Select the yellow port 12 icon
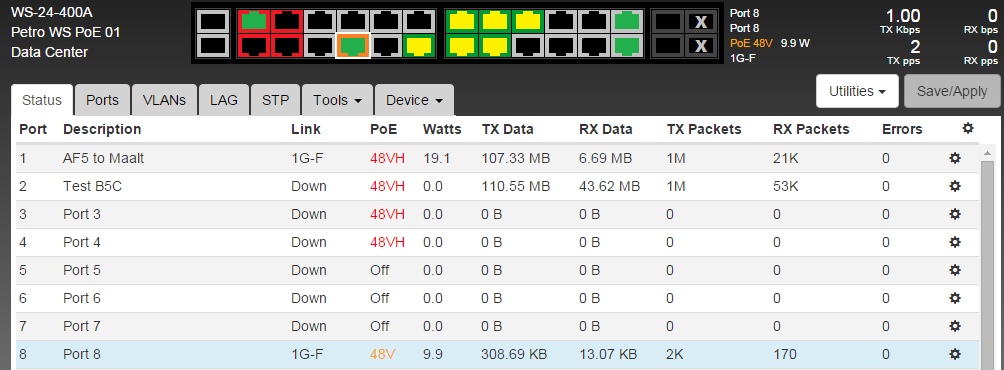Screen dimensions: 1004x370 tap(419, 45)
